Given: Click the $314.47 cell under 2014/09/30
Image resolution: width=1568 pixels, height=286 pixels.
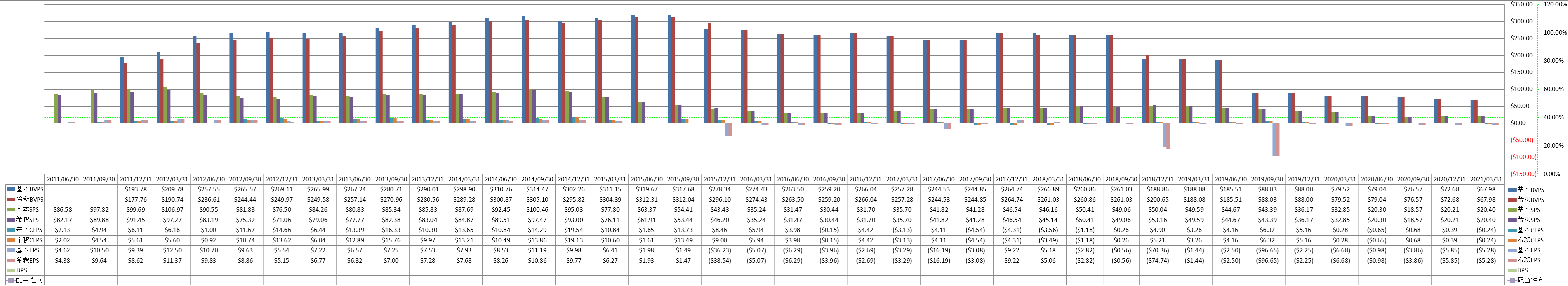Looking at the screenshot, I should (x=537, y=189).
